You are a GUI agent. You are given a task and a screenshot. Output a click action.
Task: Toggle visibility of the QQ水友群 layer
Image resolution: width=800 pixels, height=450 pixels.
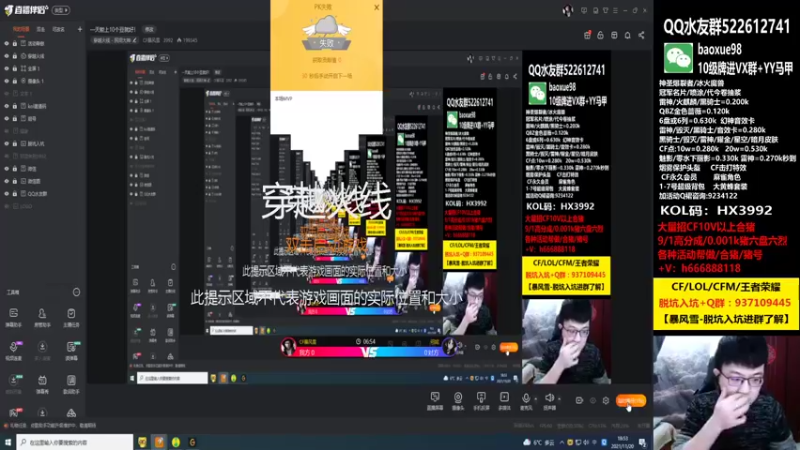(x=7, y=194)
